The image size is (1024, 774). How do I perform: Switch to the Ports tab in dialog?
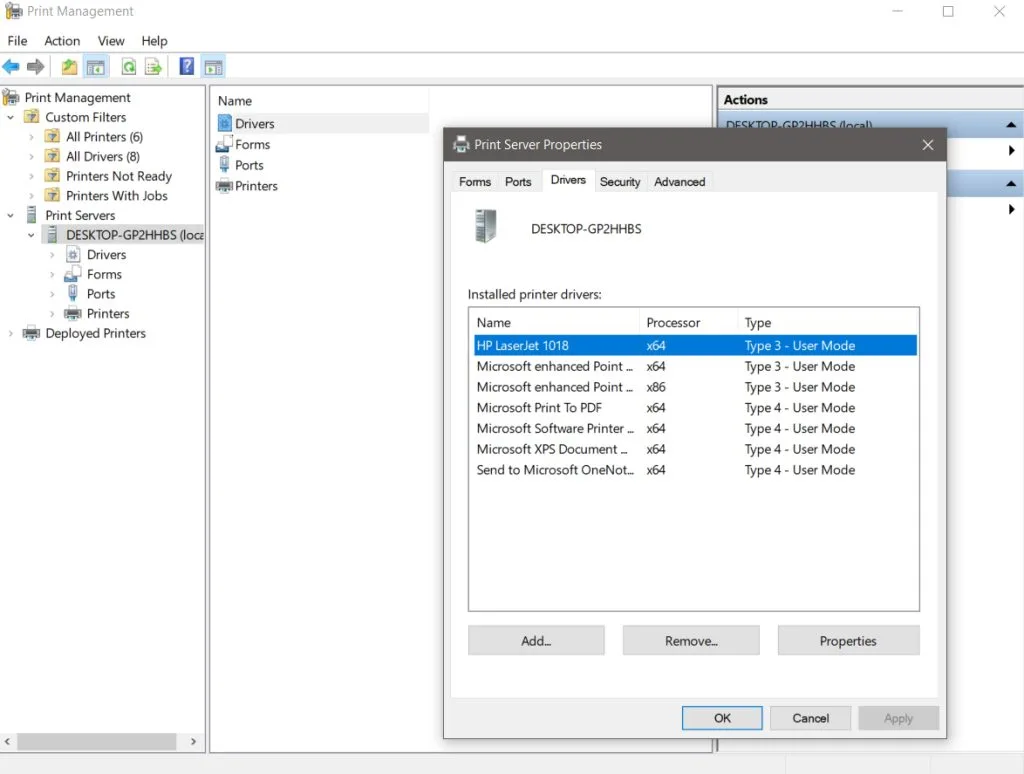coord(519,182)
